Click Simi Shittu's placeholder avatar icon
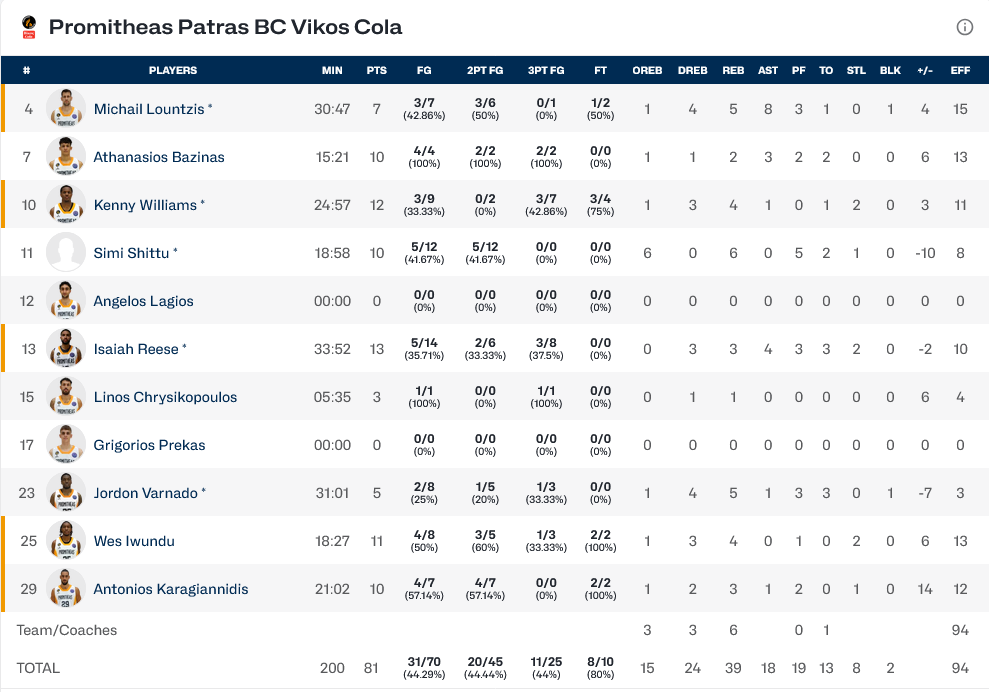Viewport: 989px width, 692px height. (x=65, y=253)
